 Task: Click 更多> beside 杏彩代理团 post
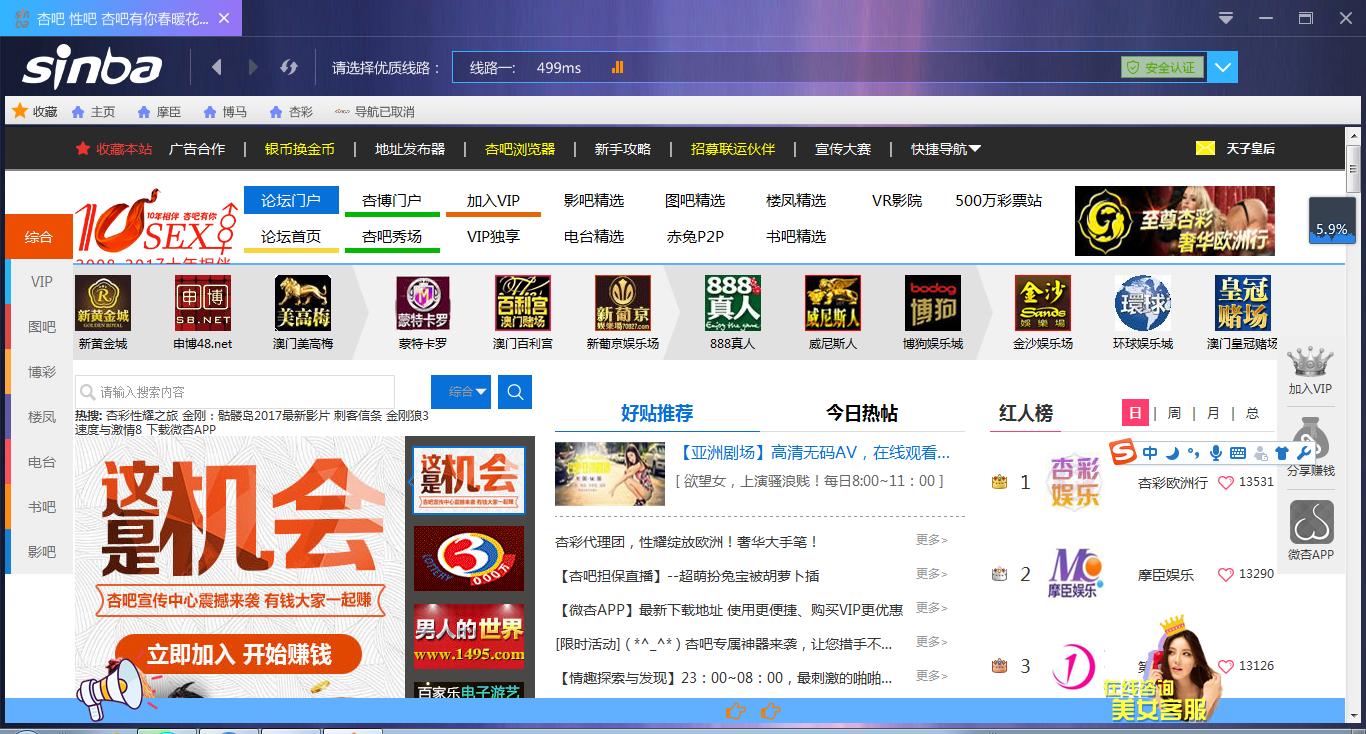click(x=931, y=540)
